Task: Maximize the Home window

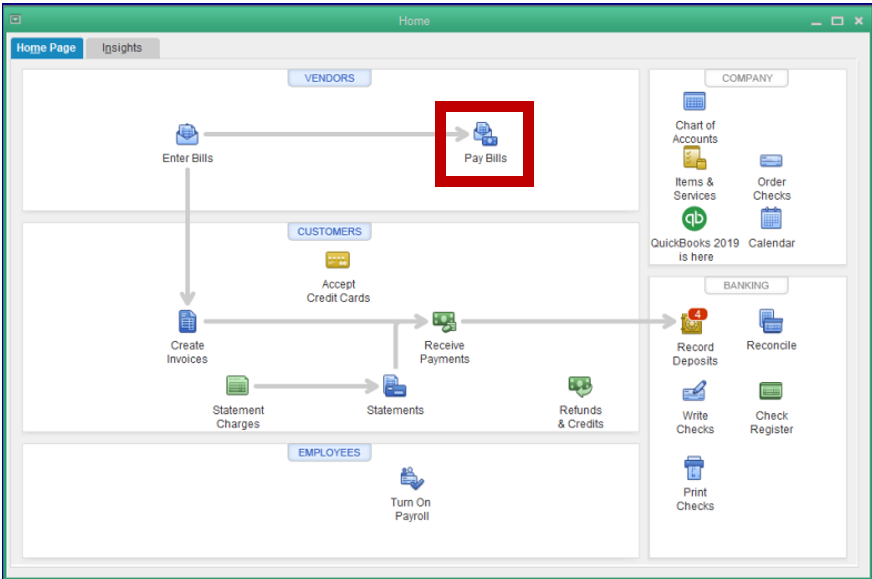Action: [x=837, y=21]
